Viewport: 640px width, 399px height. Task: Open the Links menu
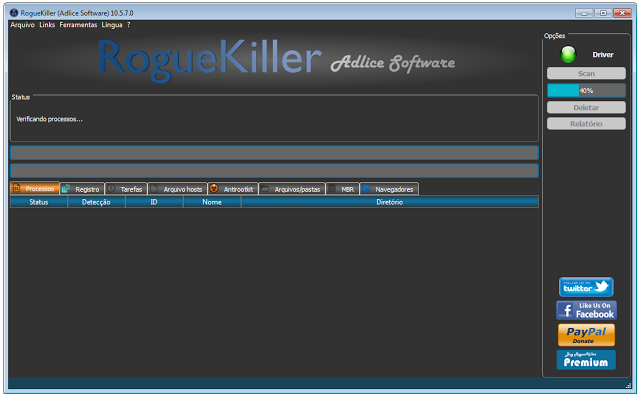(47, 25)
